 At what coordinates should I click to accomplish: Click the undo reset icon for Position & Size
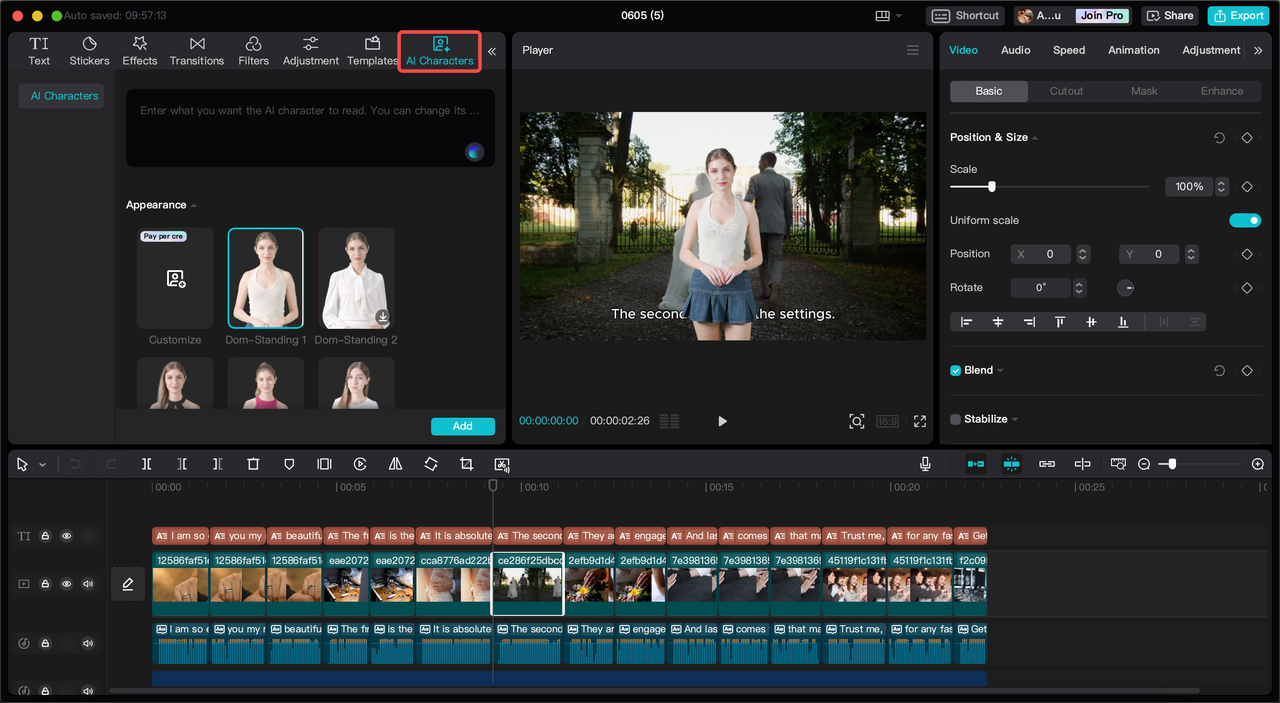click(x=1219, y=138)
